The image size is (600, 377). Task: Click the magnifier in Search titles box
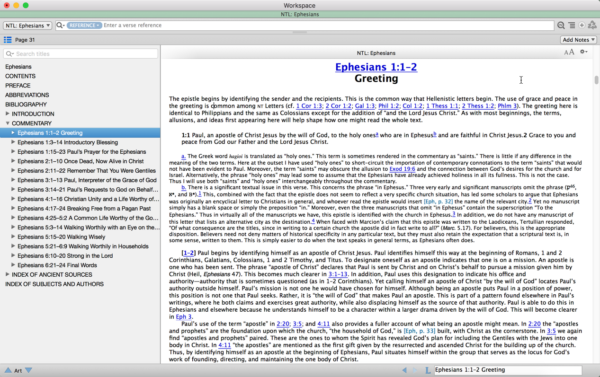10,54
